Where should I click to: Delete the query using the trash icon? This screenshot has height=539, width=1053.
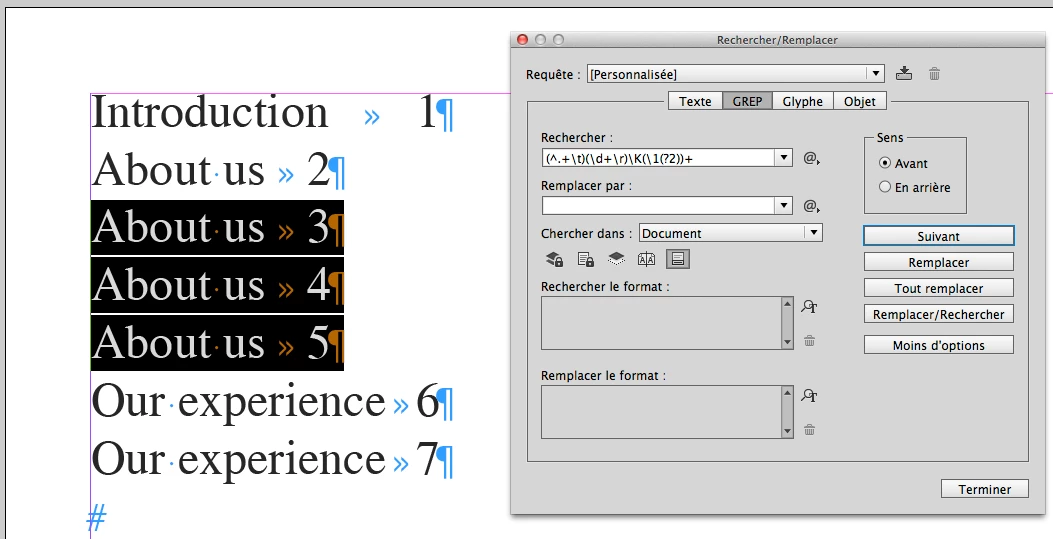coord(934,74)
